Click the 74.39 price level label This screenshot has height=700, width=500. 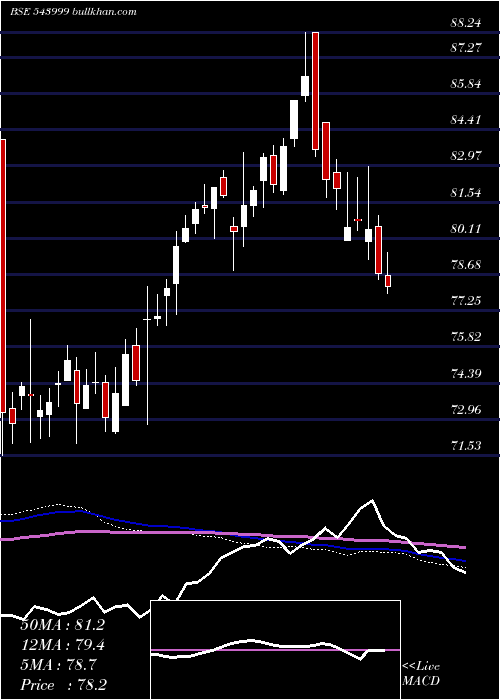pos(466,374)
